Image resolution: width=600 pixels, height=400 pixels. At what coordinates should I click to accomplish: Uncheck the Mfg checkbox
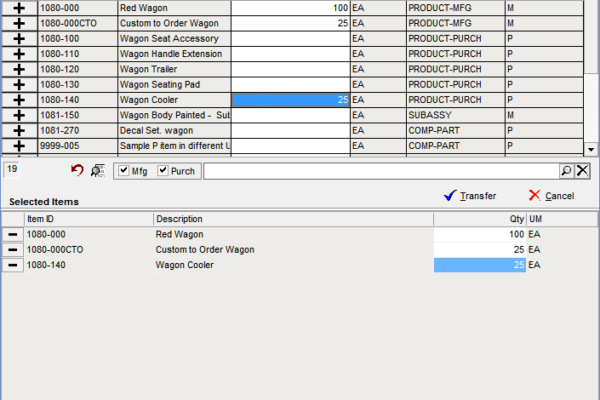[x=124, y=170]
